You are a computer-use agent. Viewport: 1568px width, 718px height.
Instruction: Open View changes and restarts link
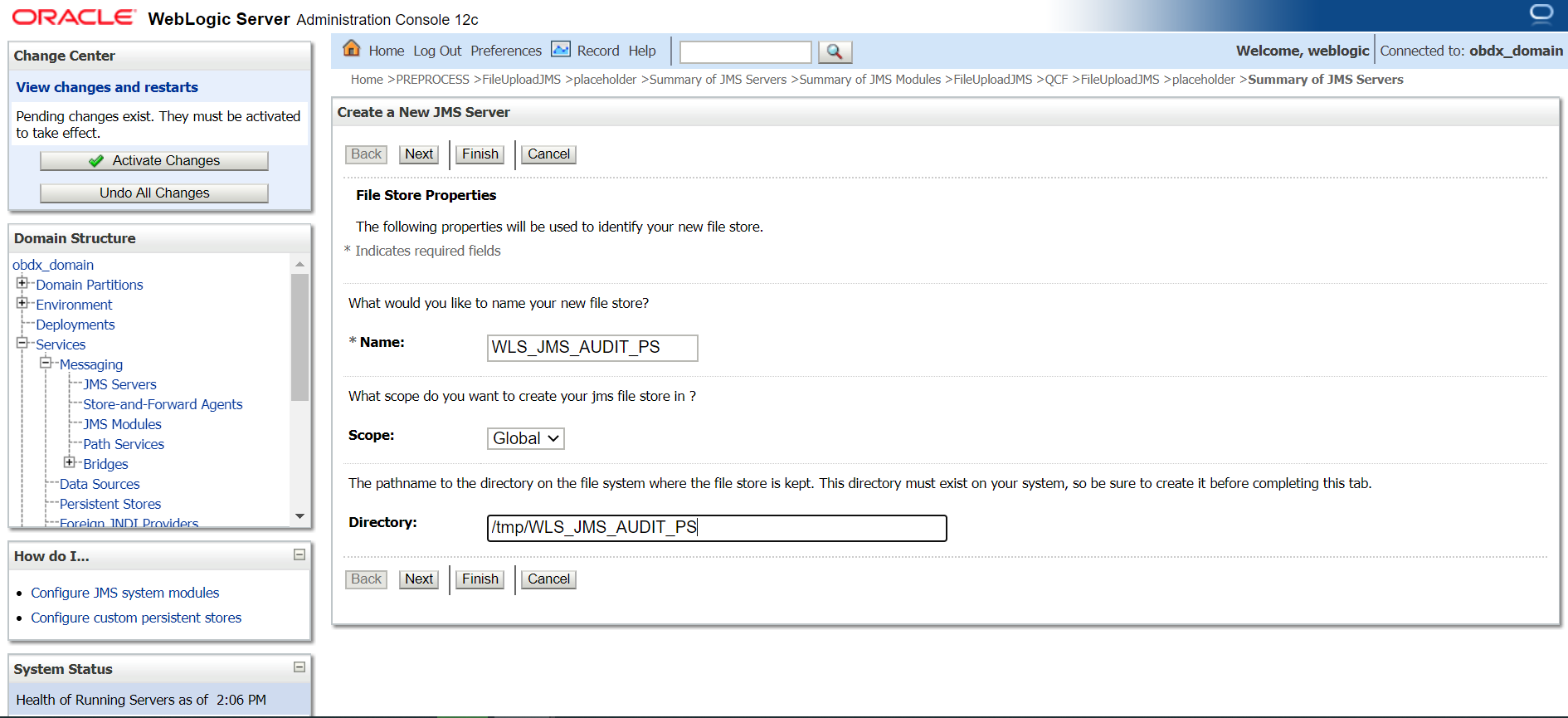(x=107, y=87)
